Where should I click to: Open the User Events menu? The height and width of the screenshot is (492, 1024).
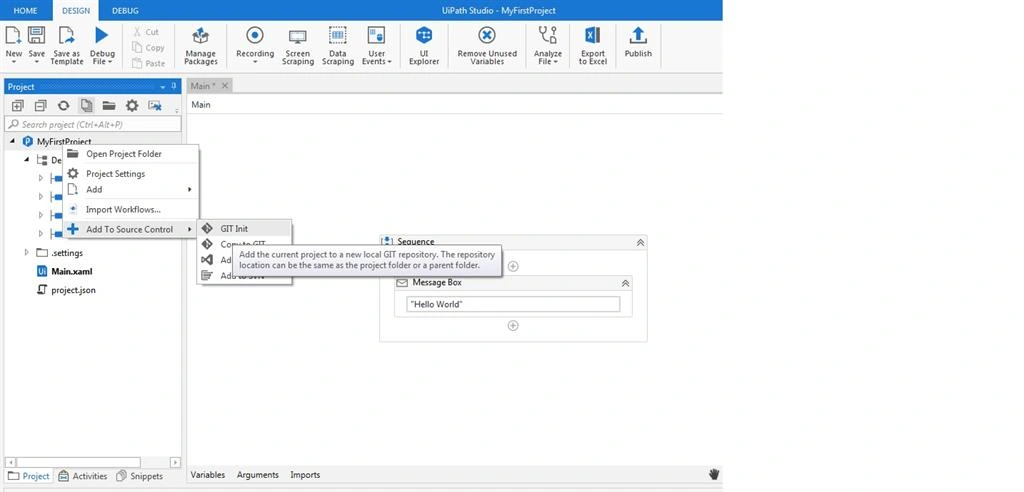pyautogui.click(x=377, y=44)
